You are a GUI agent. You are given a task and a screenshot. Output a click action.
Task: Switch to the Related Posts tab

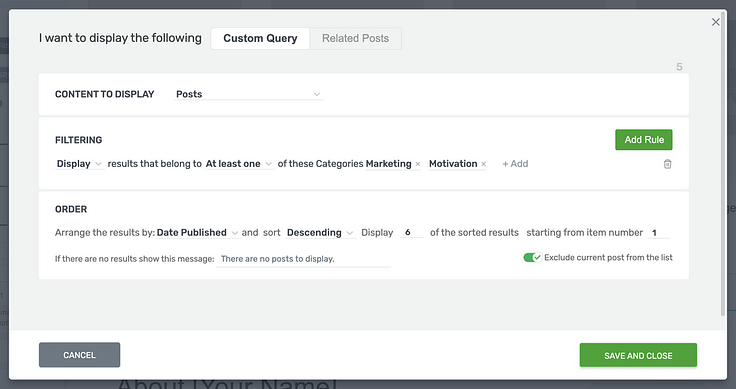[355, 38]
